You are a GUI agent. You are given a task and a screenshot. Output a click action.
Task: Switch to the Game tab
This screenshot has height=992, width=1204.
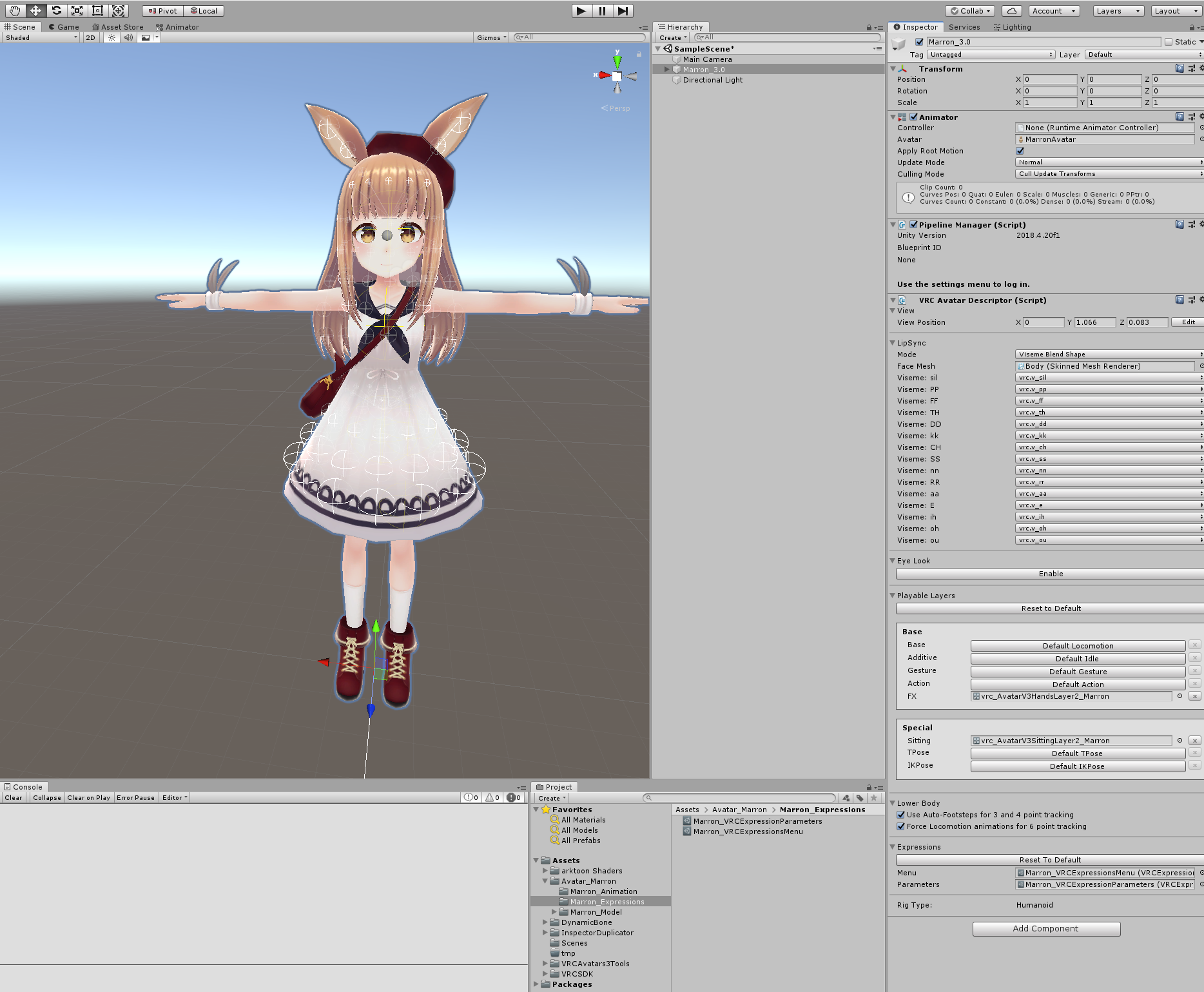pos(64,27)
